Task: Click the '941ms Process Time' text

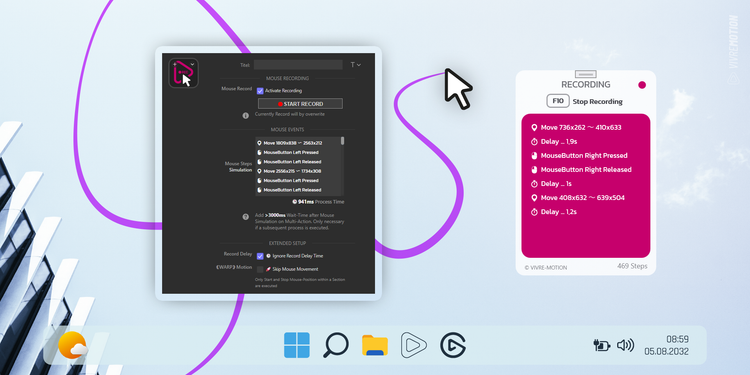Action: (318, 202)
